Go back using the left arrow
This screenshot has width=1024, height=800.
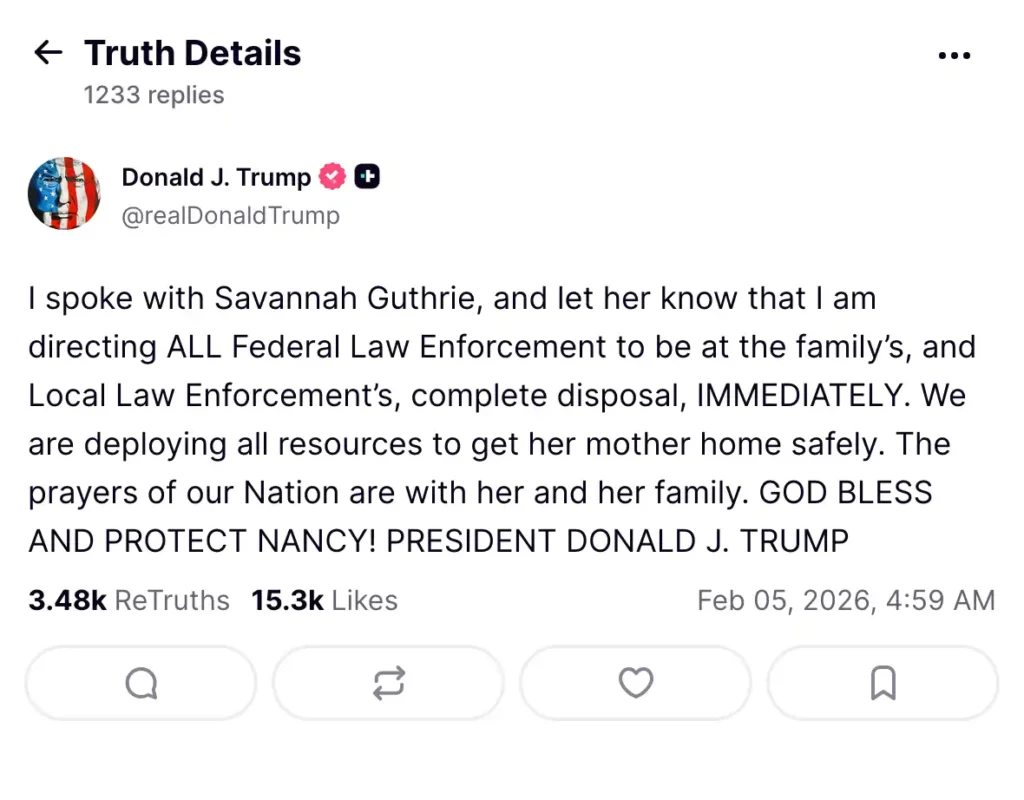(48, 53)
